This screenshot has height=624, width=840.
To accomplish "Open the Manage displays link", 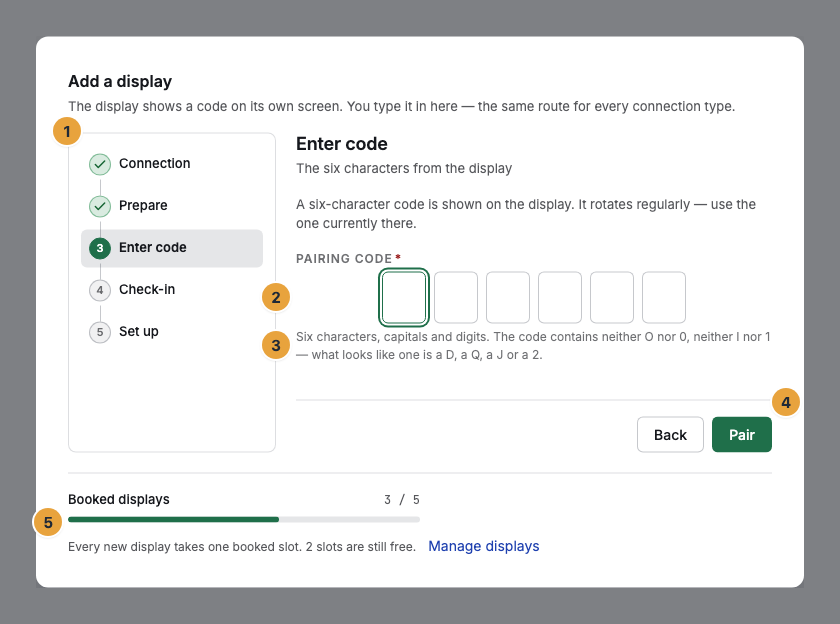I will (484, 546).
